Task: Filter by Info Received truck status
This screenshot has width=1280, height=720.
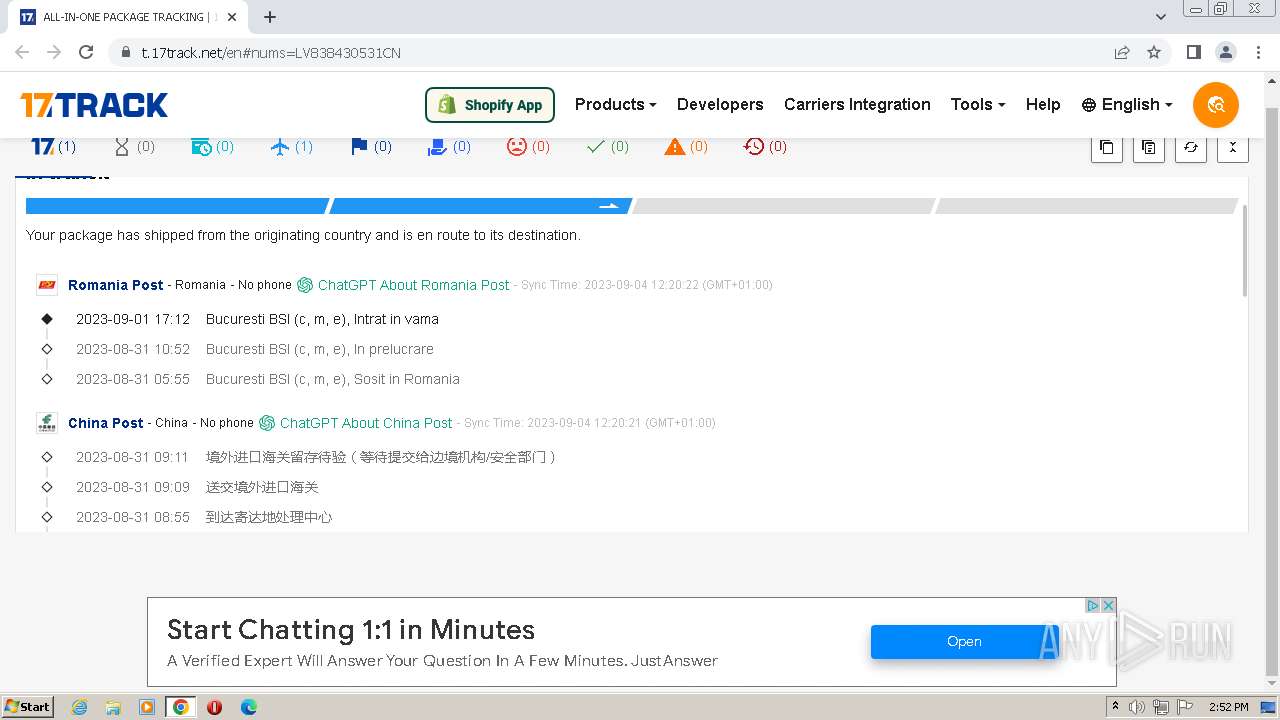Action: click(212, 146)
